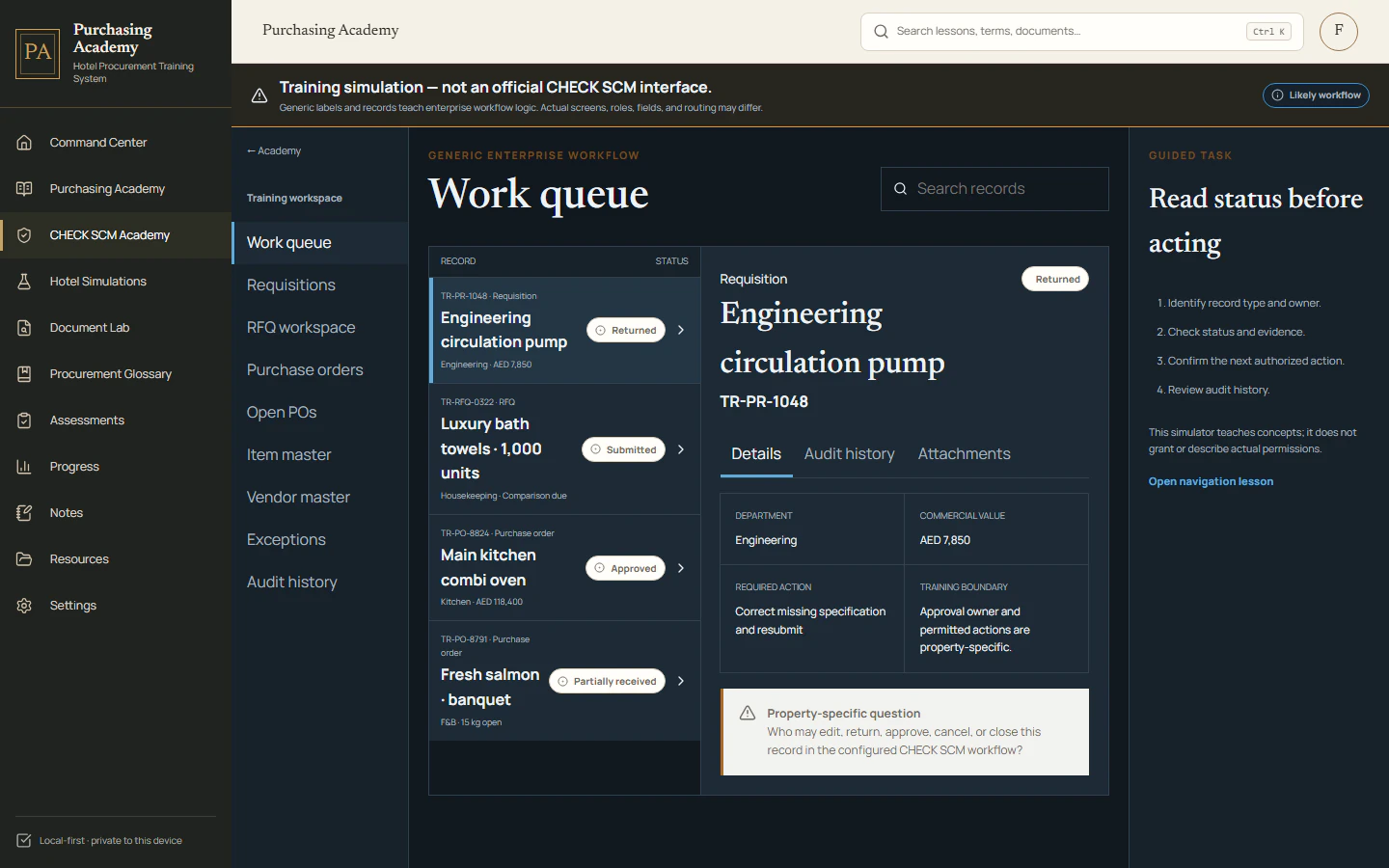The width and height of the screenshot is (1389, 868).
Task: Click the Document Lab file icon
Action: pyautogui.click(x=24, y=328)
